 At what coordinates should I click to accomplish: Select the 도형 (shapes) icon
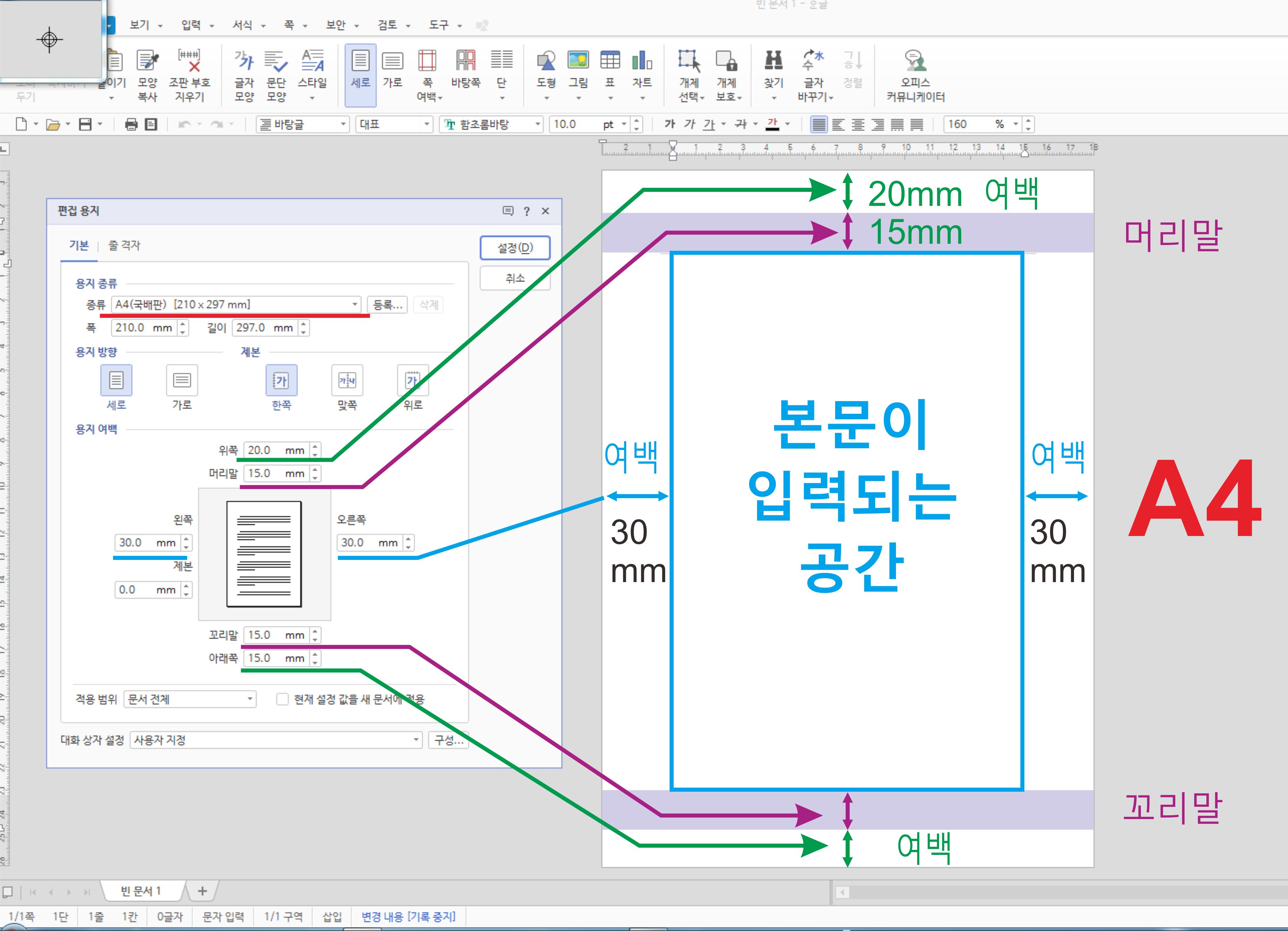[x=546, y=61]
